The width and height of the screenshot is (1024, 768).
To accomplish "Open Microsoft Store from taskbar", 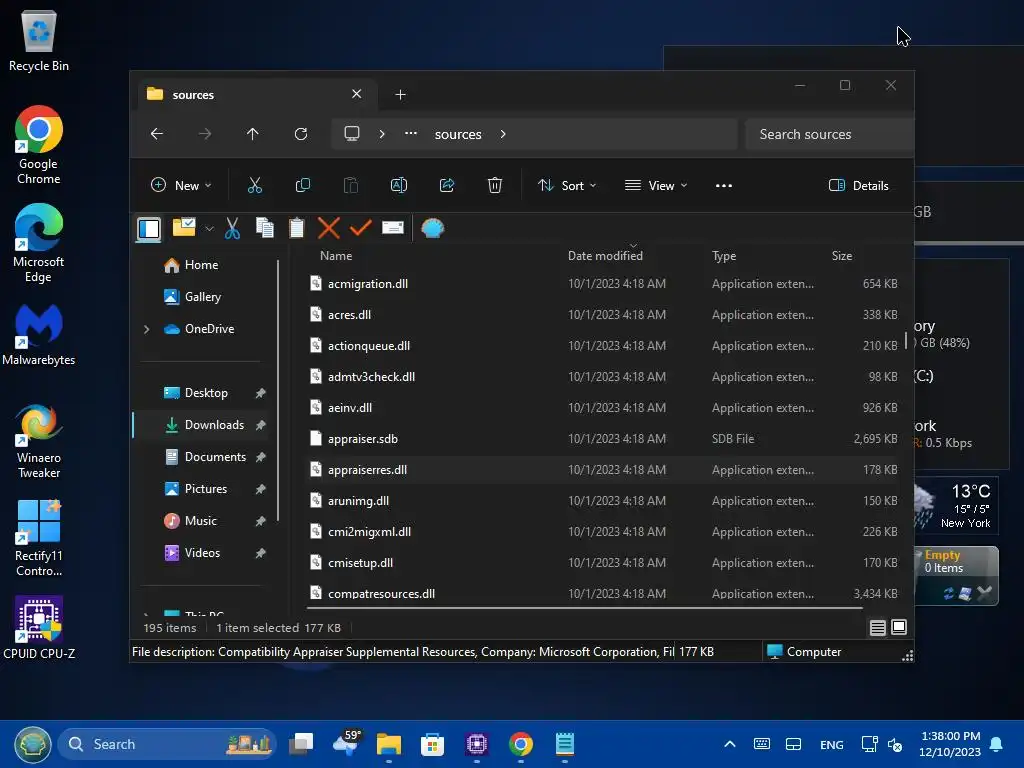I will coord(432,744).
